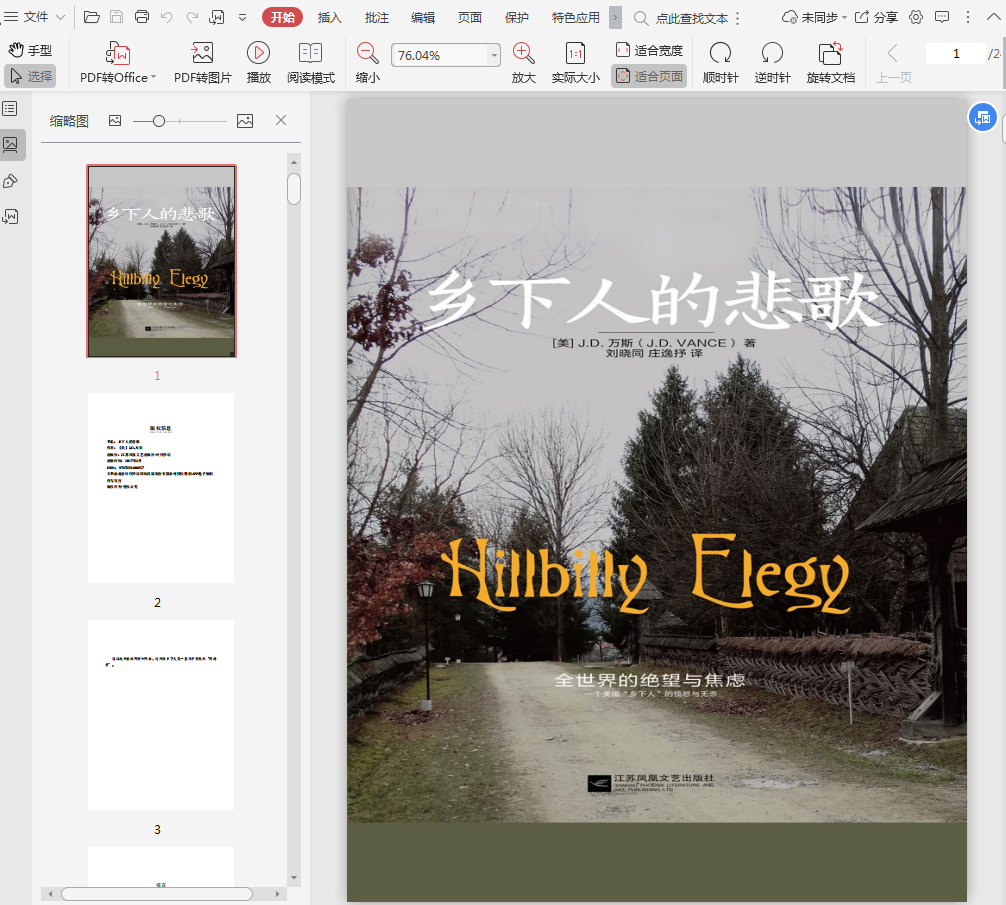Select page 2 thumbnail
Image resolution: width=1006 pixels, height=905 pixels.
[x=161, y=488]
